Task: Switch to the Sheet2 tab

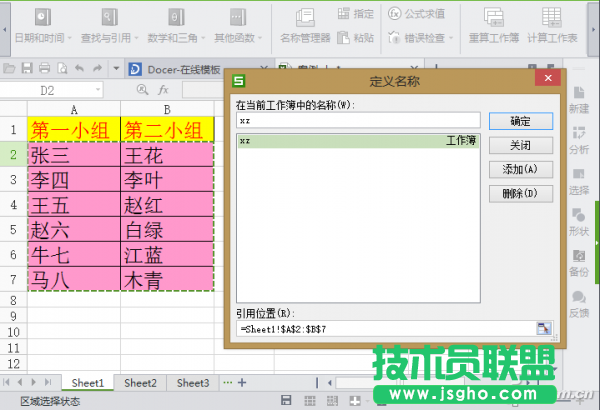Action: 140,383
